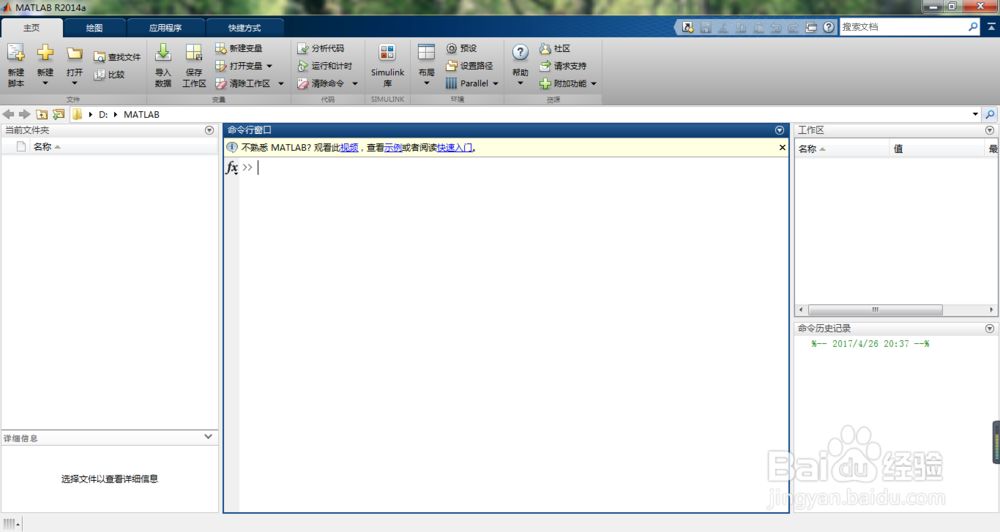Open the 打开变量 dropdown arrow
This screenshot has width=1000, height=532.
(269, 66)
